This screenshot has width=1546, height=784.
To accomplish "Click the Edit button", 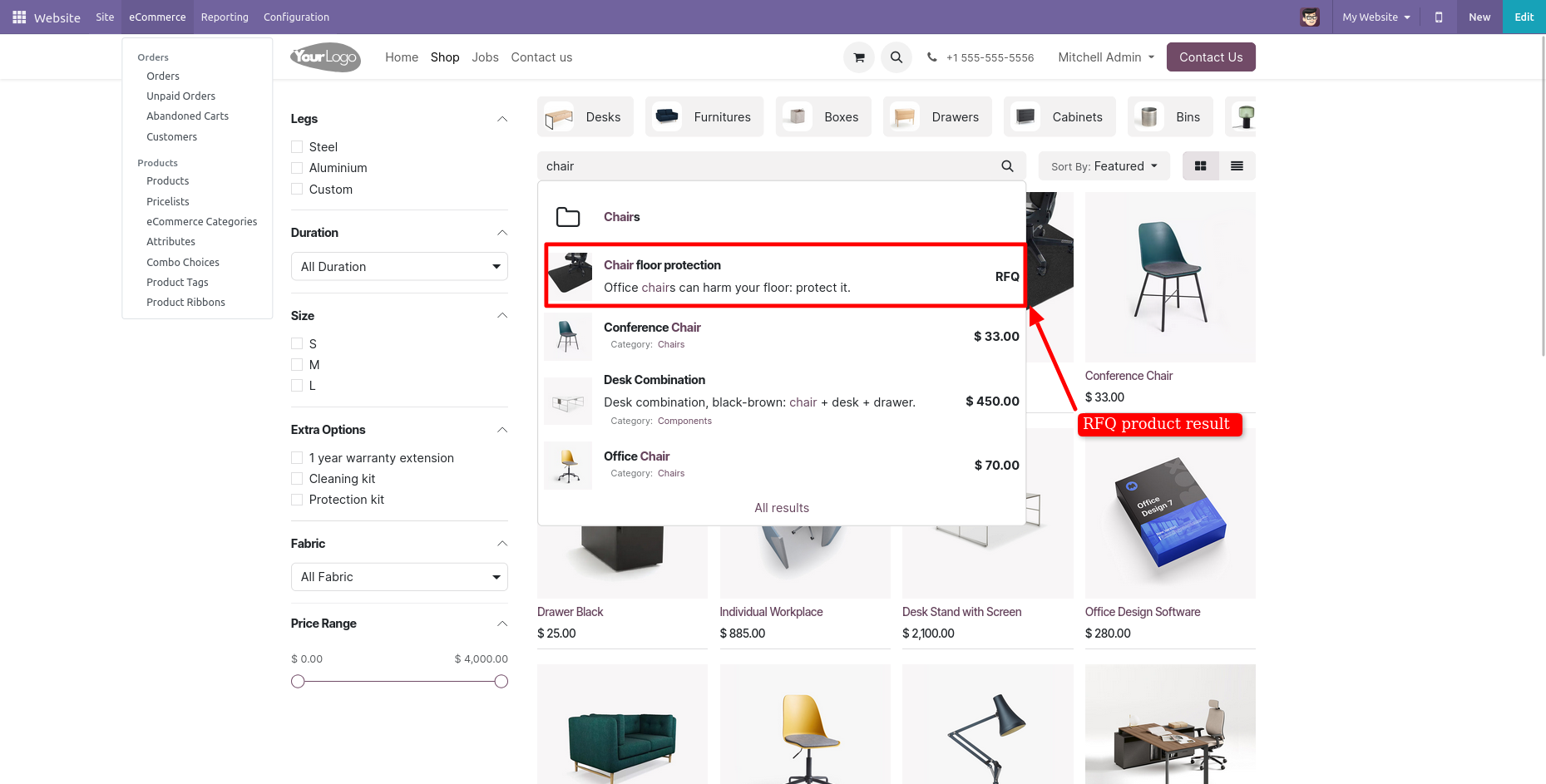I will tap(1524, 17).
